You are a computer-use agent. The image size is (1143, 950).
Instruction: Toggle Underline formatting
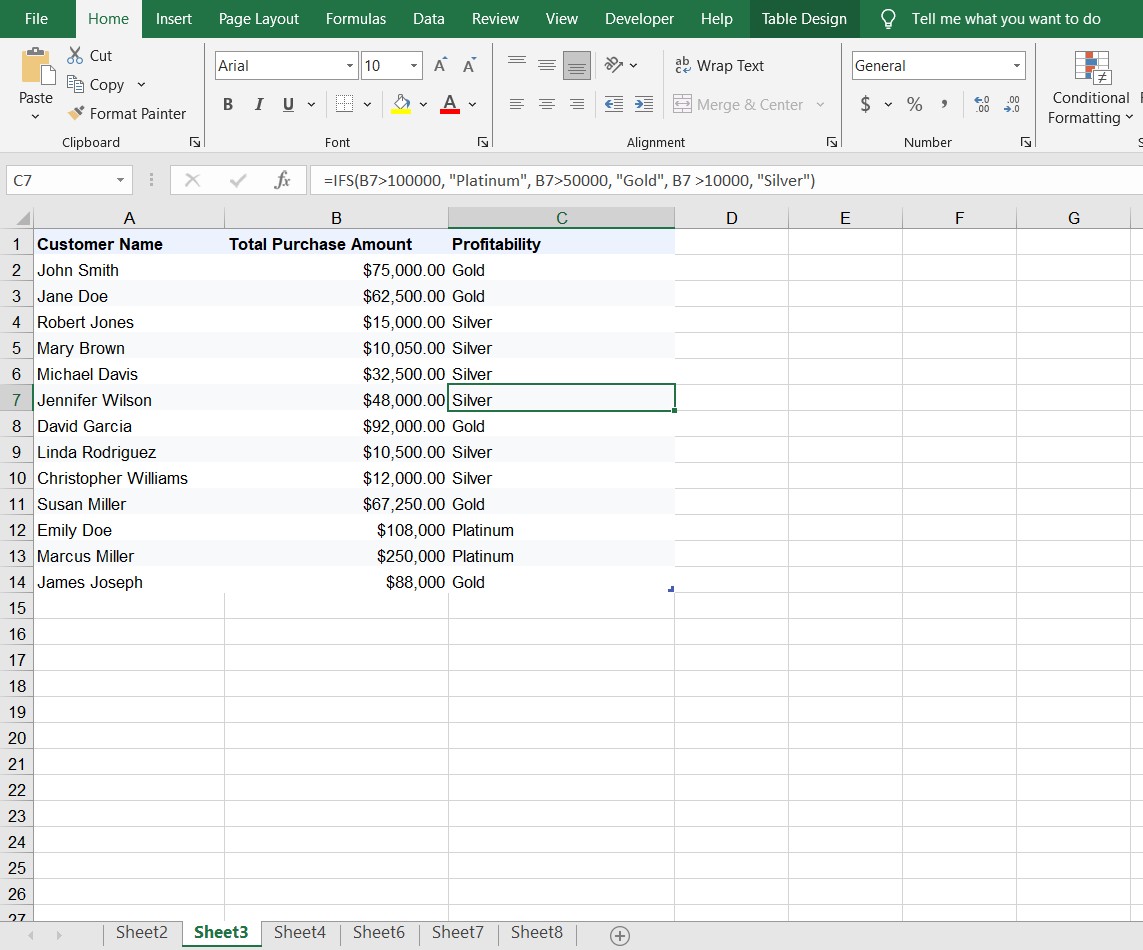[288, 104]
